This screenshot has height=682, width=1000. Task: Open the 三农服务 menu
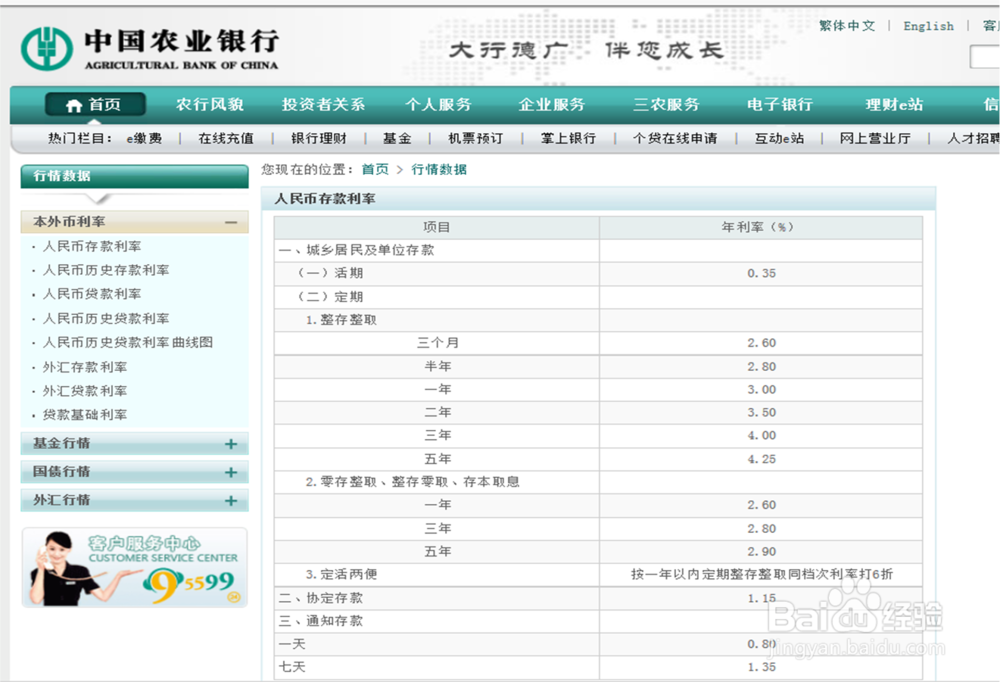coord(666,105)
